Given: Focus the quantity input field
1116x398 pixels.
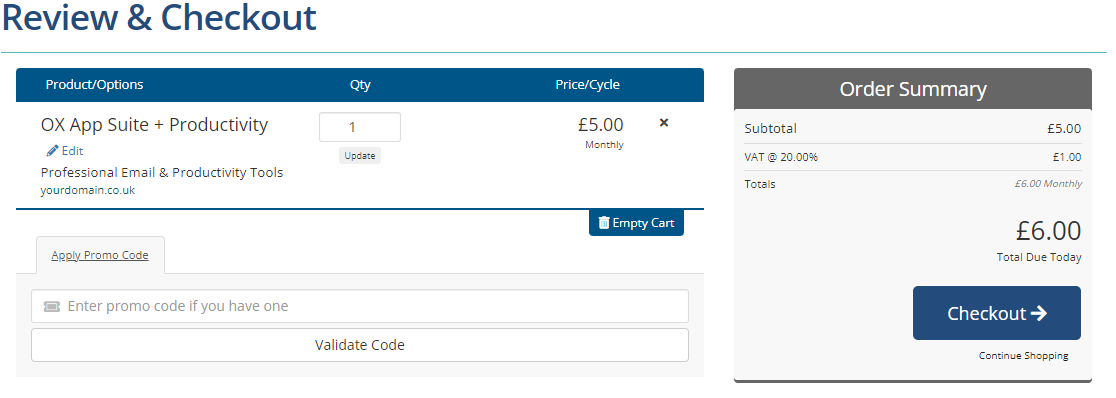Looking at the screenshot, I should pyautogui.click(x=359, y=127).
